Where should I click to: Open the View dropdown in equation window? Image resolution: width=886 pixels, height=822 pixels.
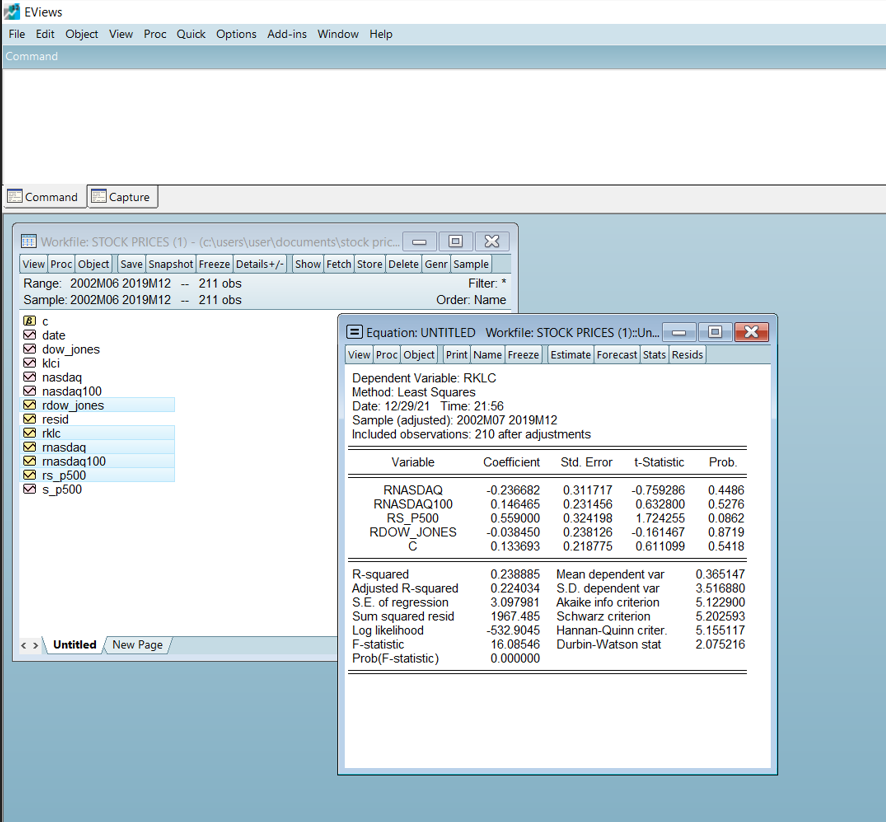[x=359, y=354]
